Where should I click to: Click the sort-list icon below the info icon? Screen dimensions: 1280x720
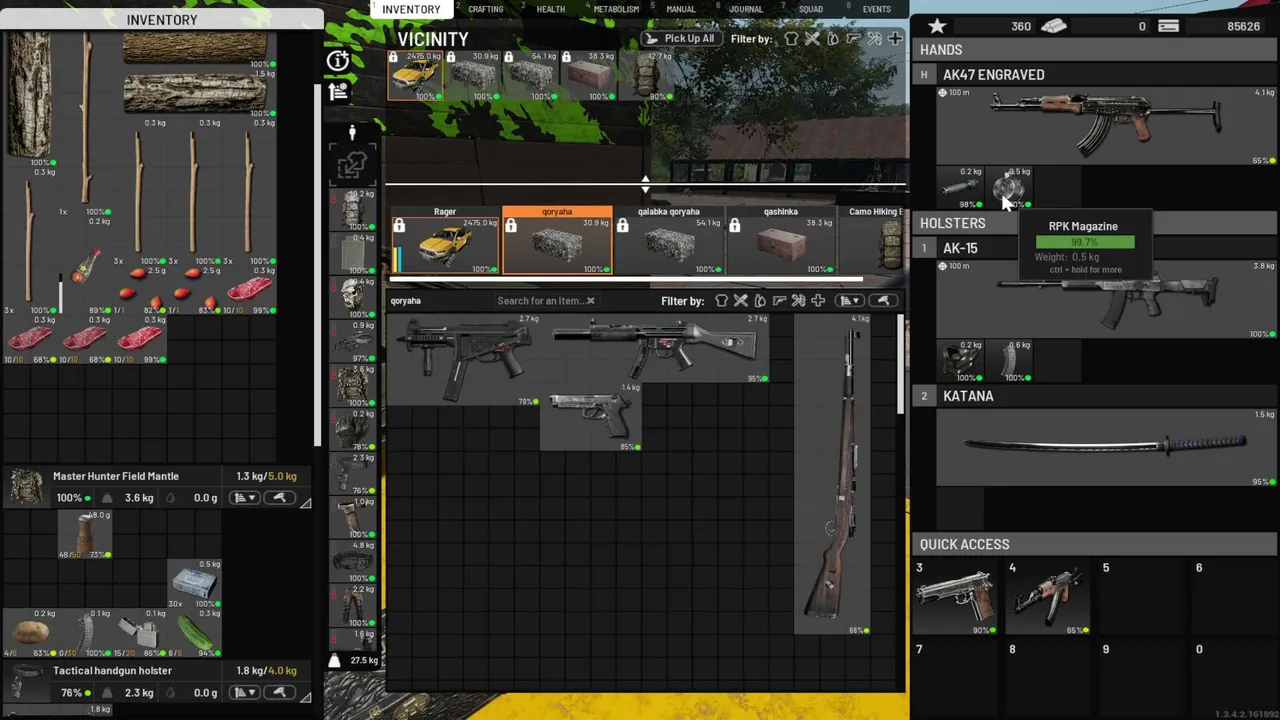coord(338,92)
